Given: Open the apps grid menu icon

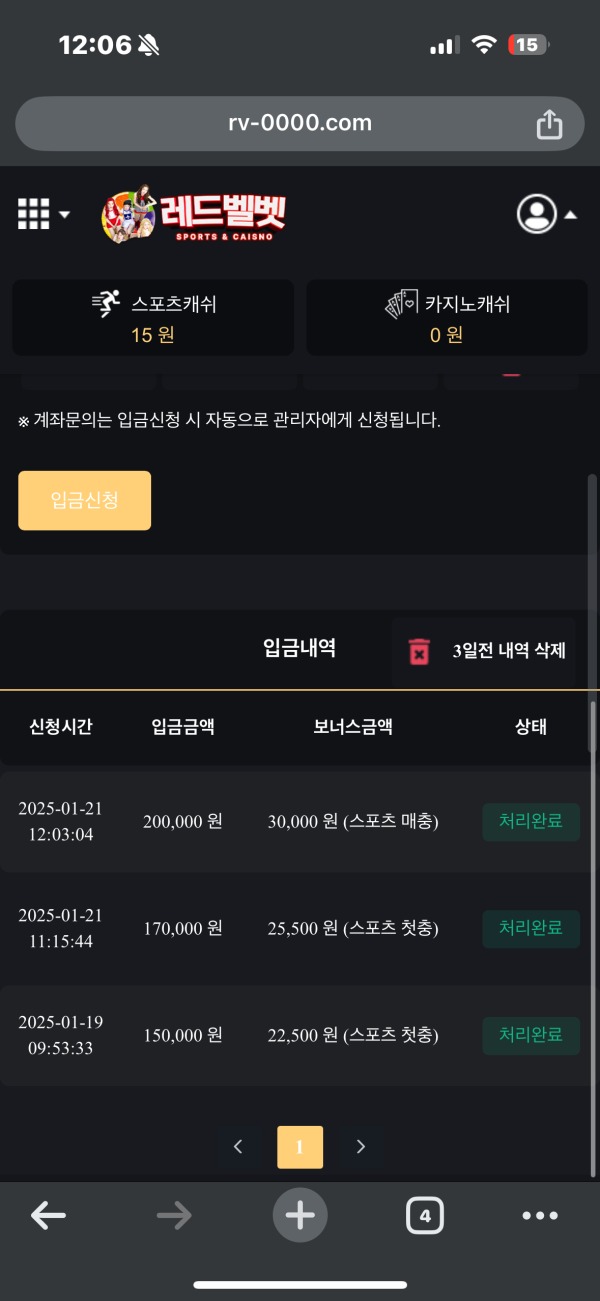Looking at the screenshot, I should 33,213.
